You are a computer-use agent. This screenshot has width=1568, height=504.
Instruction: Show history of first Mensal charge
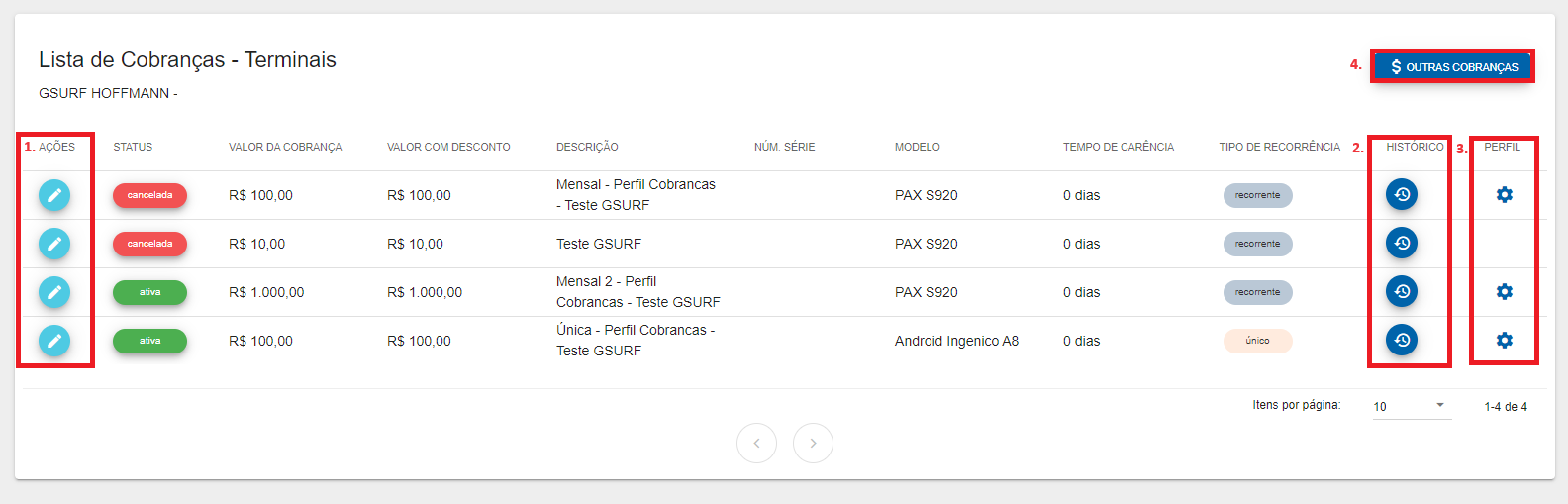click(x=1402, y=194)
